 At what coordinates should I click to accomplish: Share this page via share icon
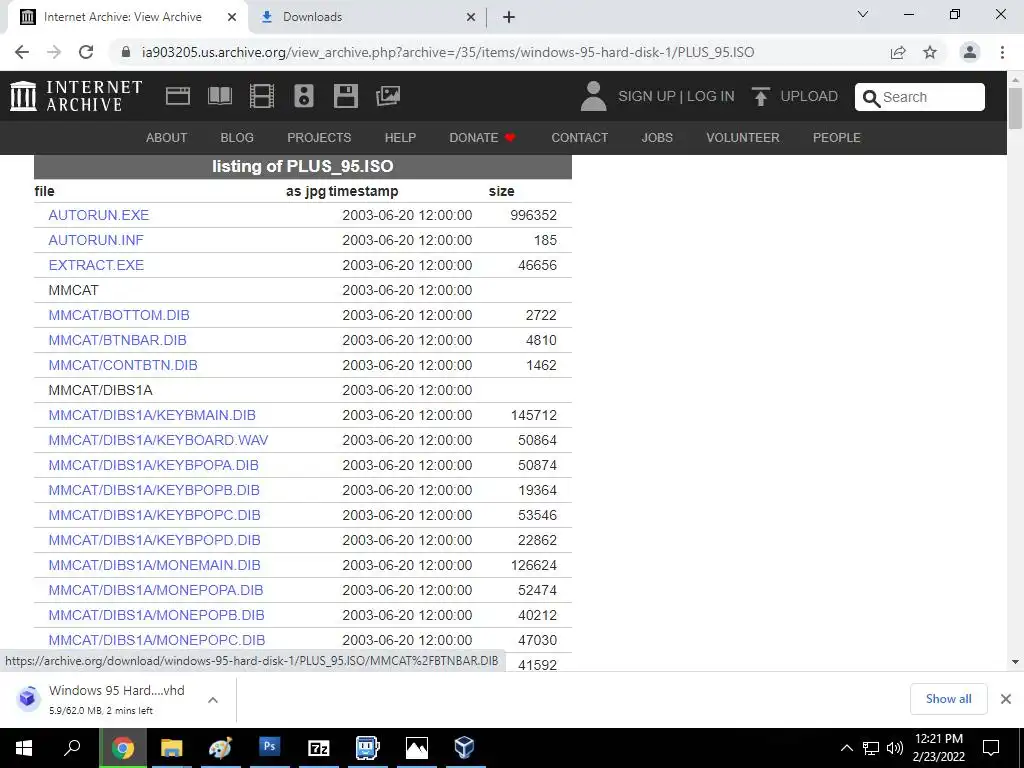coord(898,52)
